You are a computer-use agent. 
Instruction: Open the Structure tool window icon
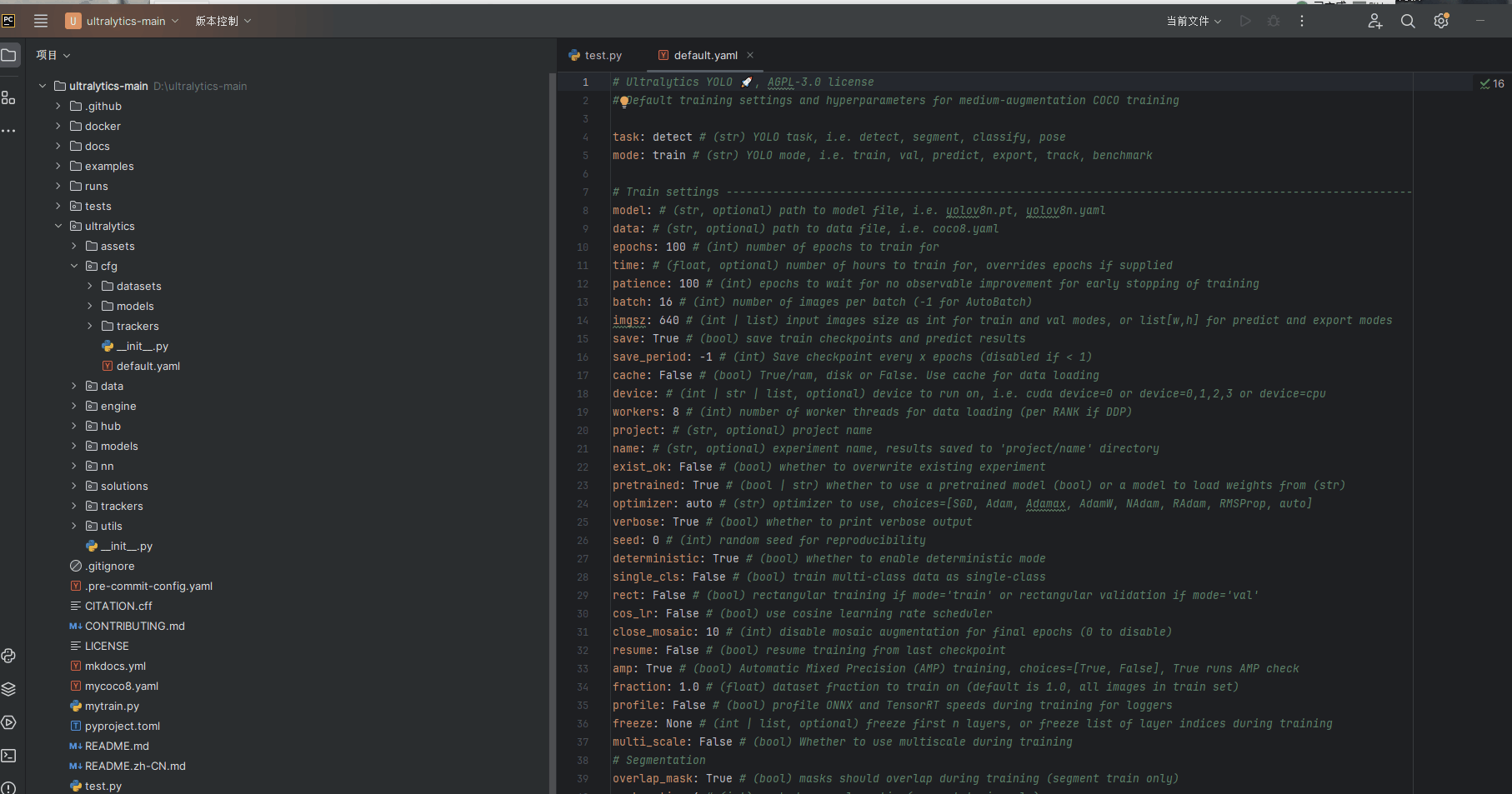coord(8,97)
